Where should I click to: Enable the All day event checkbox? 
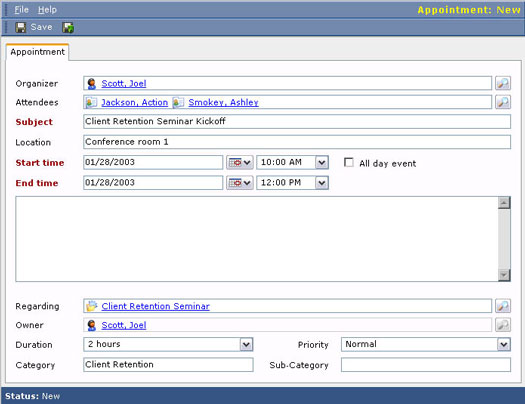pos(349,162)
